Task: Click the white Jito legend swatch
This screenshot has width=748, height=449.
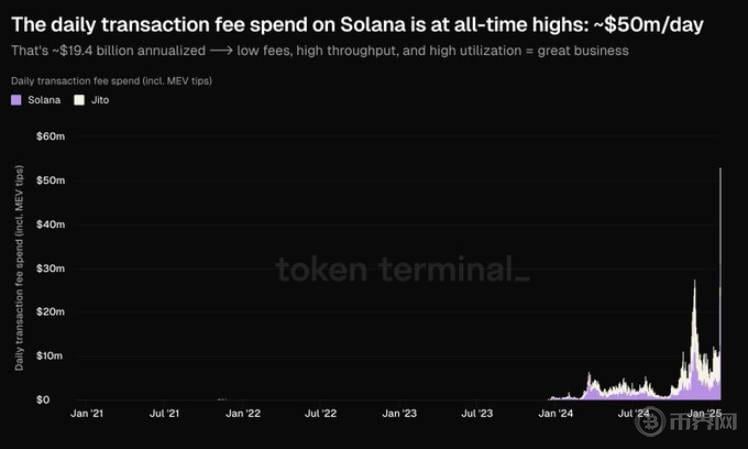Action: (x=79, y=100)
